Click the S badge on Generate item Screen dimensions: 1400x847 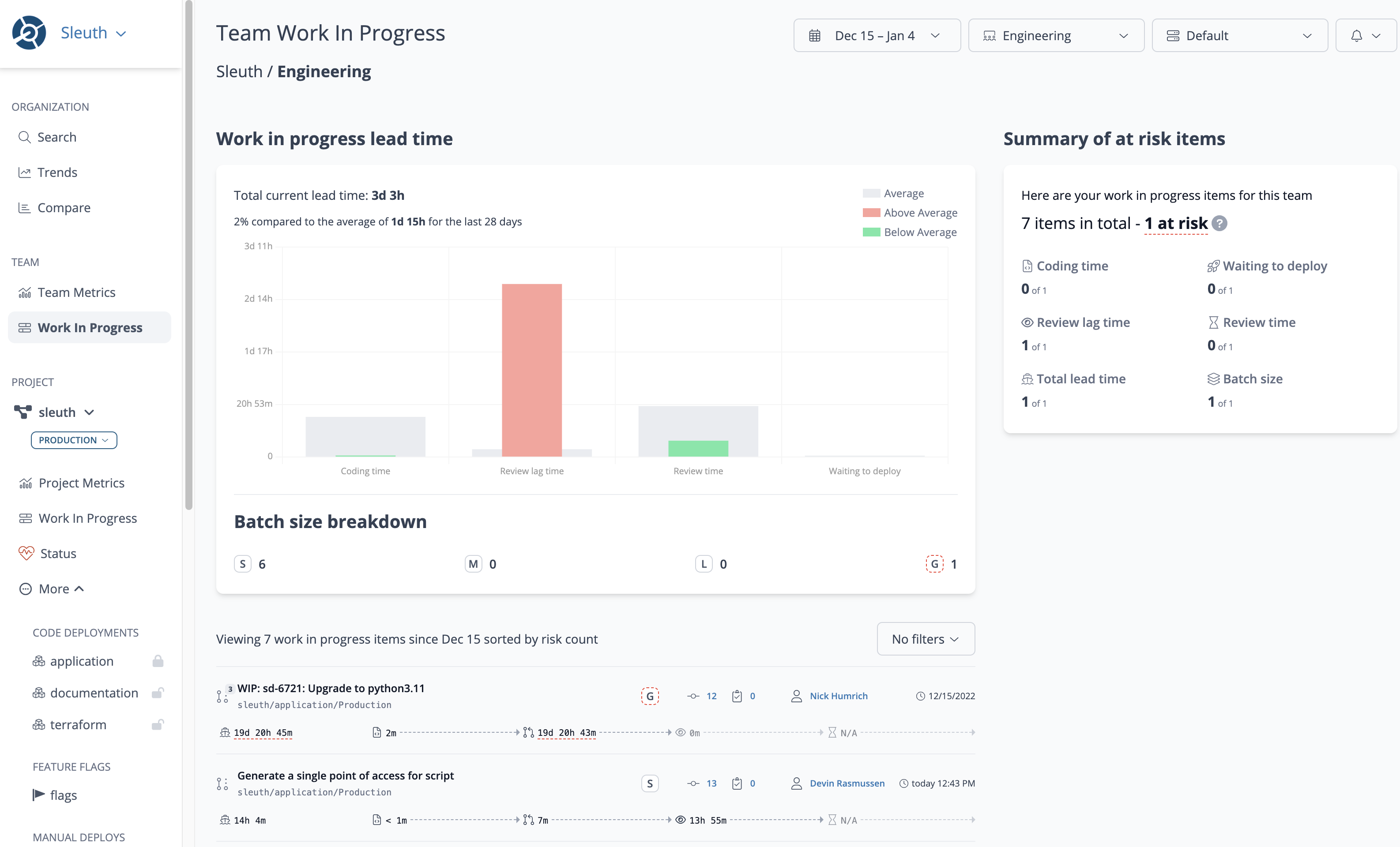(650, 783)
